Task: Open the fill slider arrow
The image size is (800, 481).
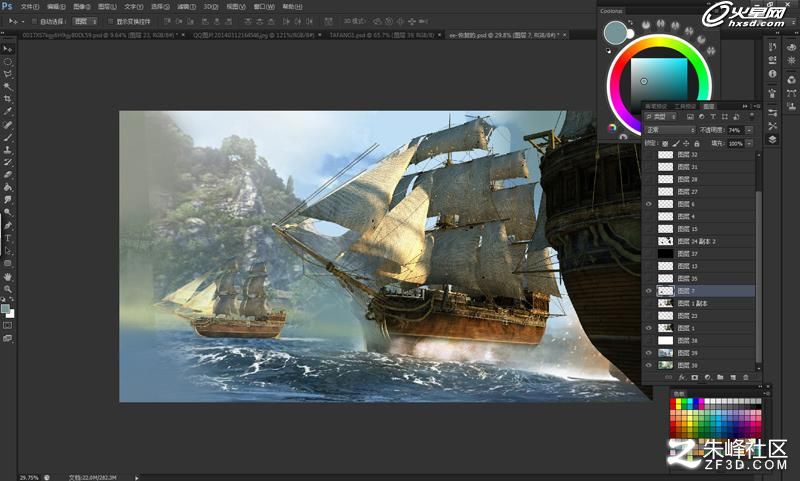Action: (748, 144)
